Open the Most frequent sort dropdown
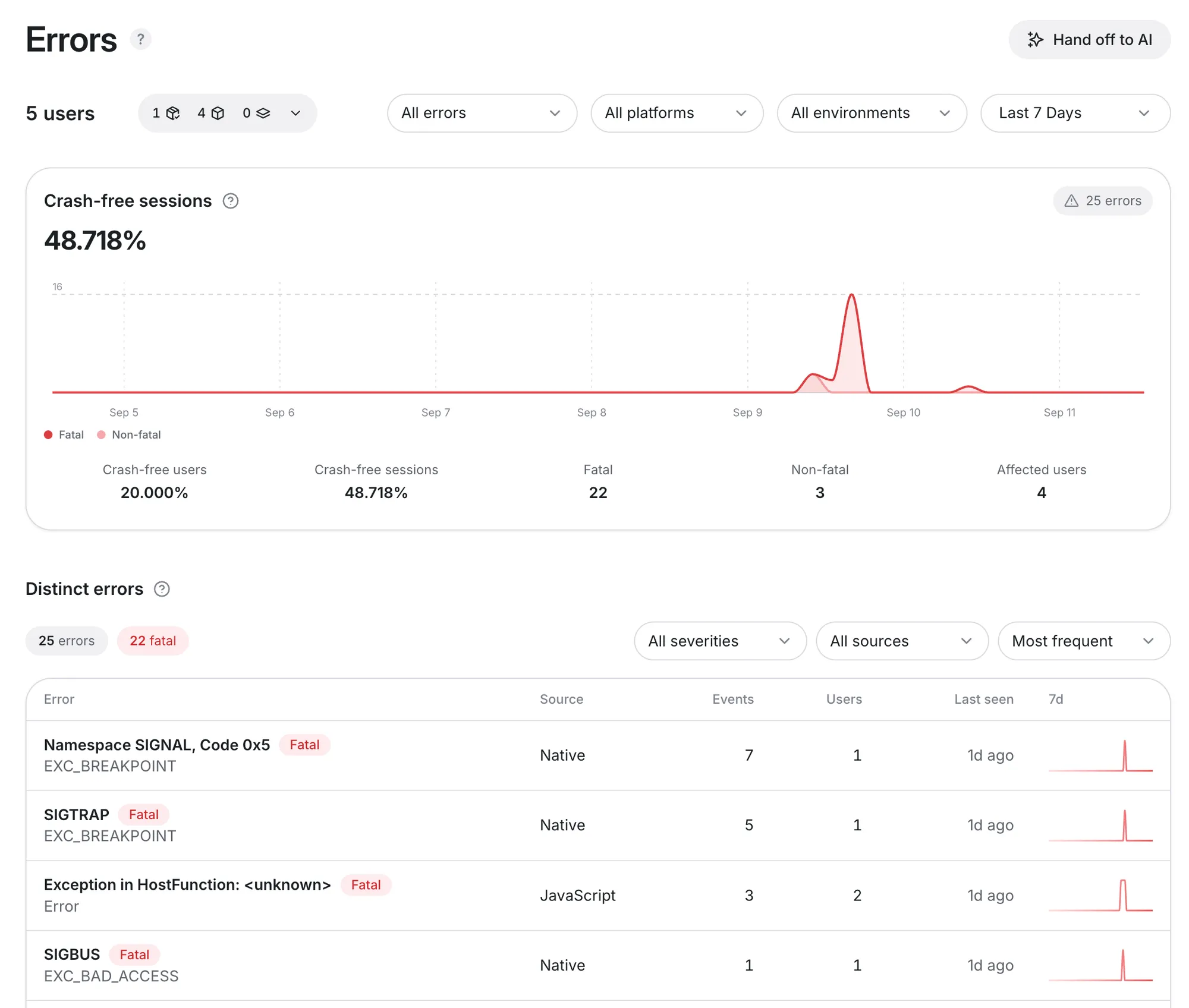Image resolution: width=1189 pixels, height=1008 pixels. (x=1084, y=641)
